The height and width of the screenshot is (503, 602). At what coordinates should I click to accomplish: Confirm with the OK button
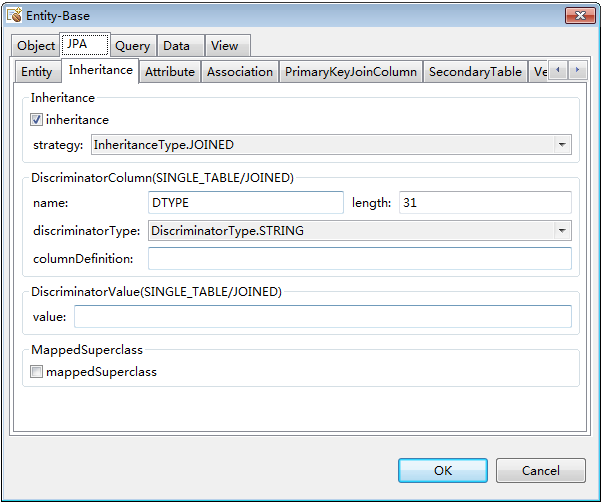[443, 470]
